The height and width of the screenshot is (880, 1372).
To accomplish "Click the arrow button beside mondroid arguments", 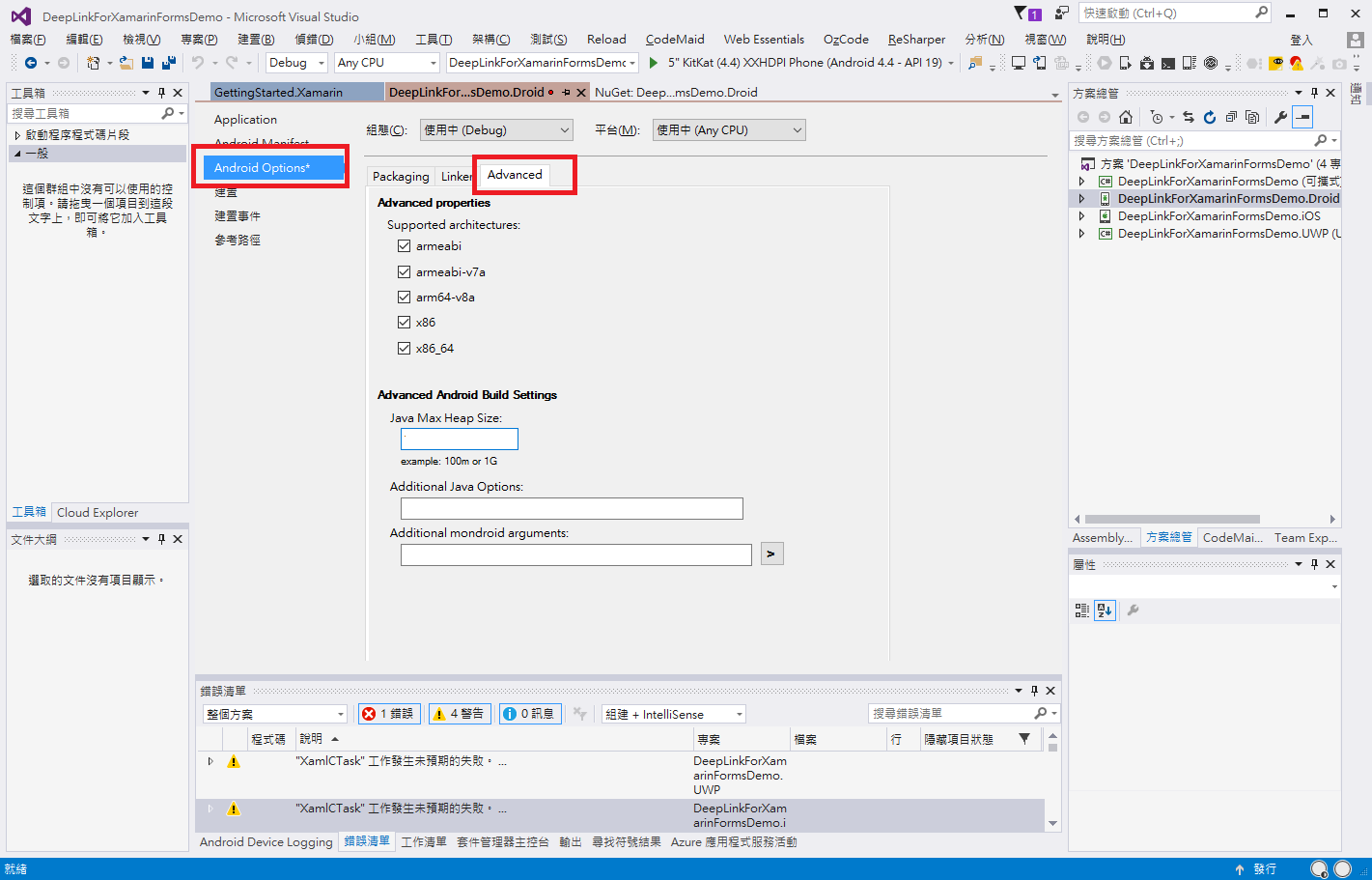I will point(771,554).
